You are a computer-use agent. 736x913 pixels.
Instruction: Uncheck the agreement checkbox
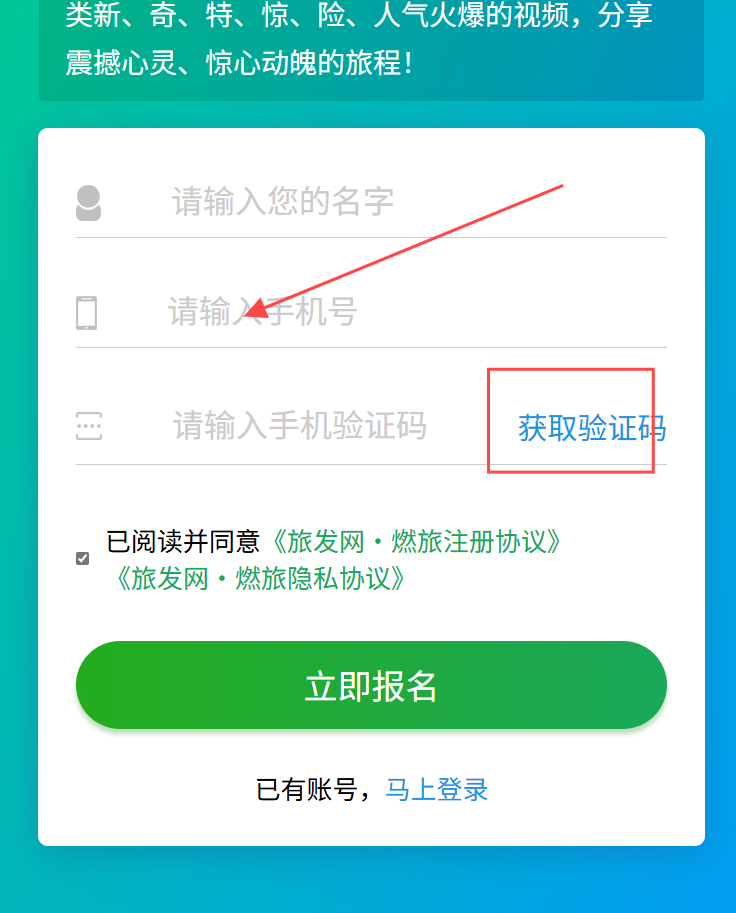point(83,559)
